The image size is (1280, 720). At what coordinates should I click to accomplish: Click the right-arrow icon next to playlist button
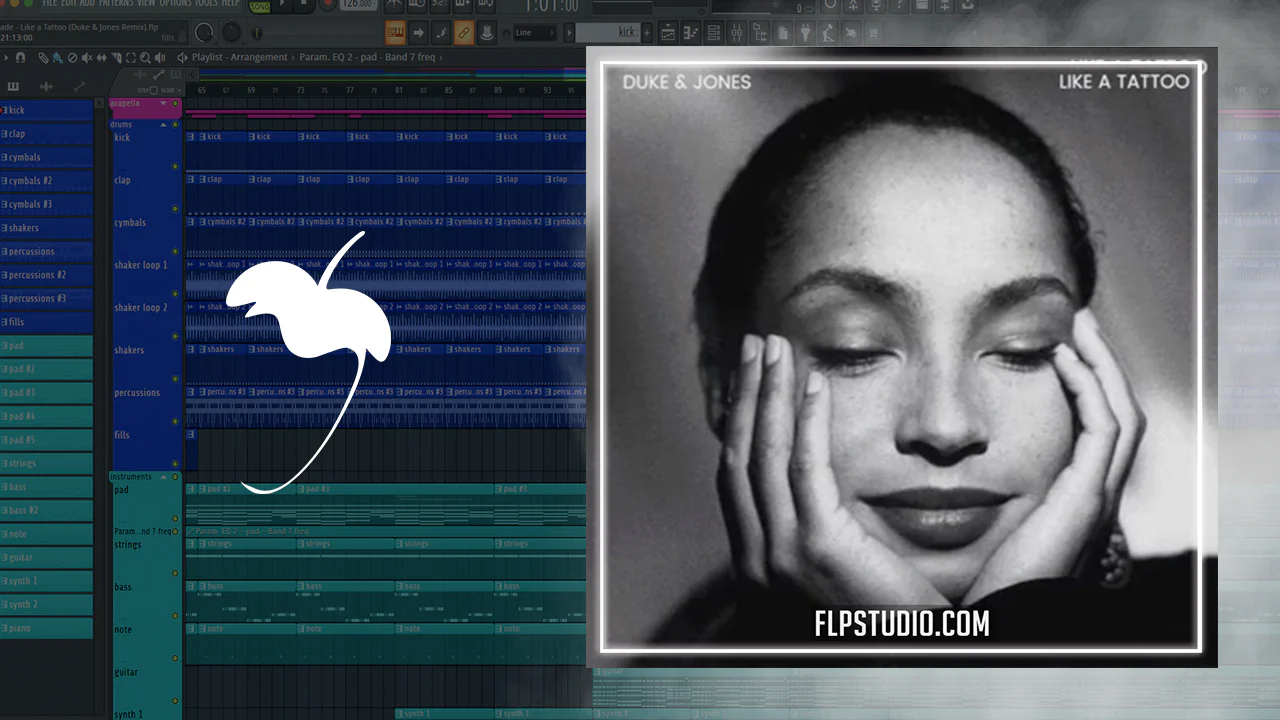pyautogui.click(x=418, y=33)
